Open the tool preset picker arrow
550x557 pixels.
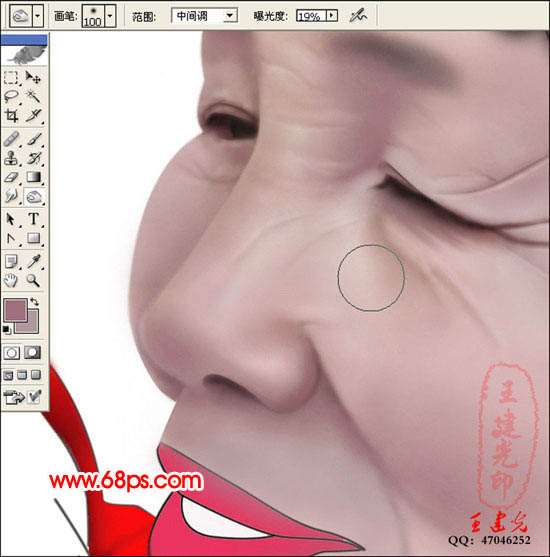click(38, 16)
